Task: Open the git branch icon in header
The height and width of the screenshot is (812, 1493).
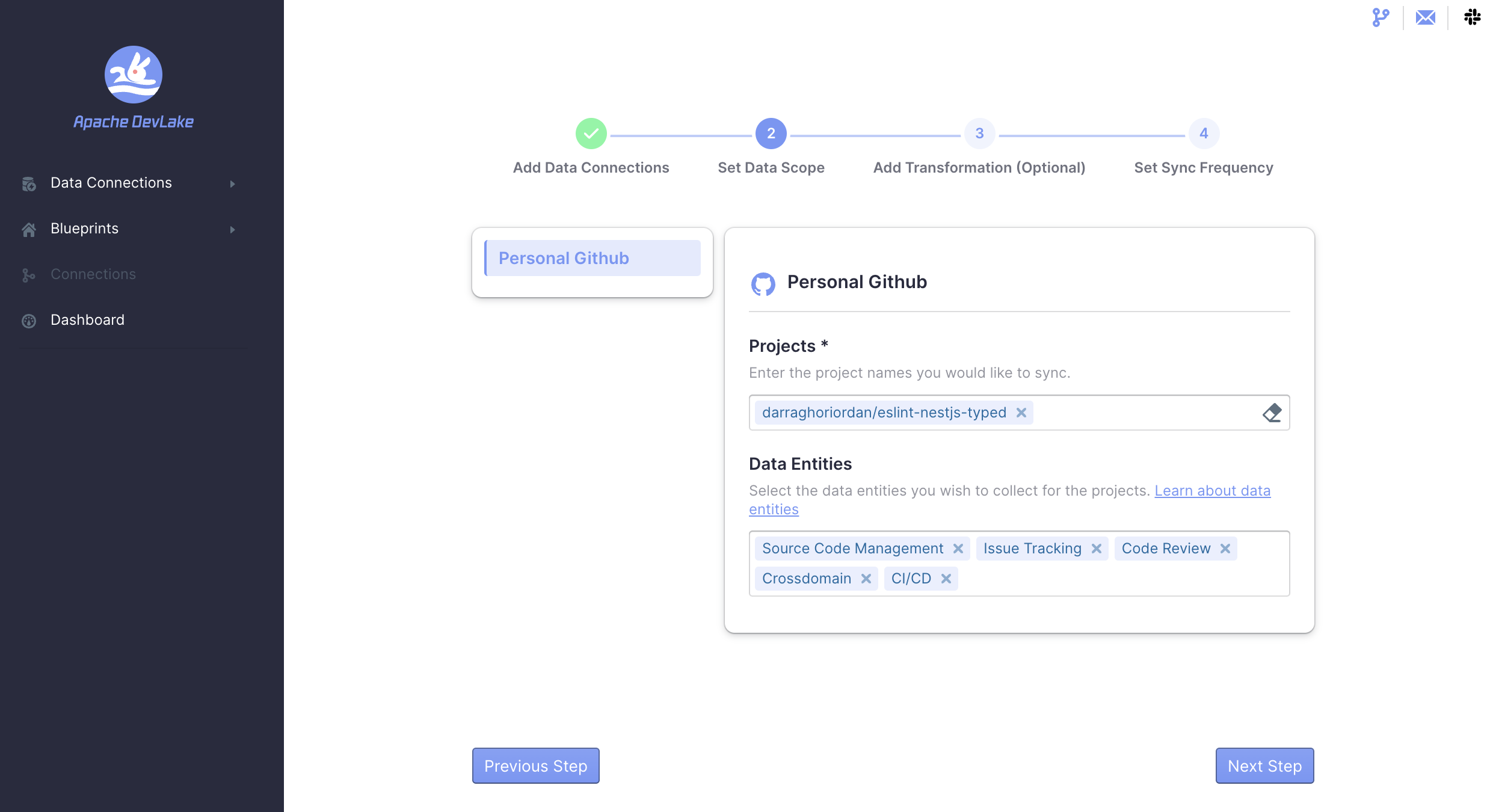Action: (1381, 17)
